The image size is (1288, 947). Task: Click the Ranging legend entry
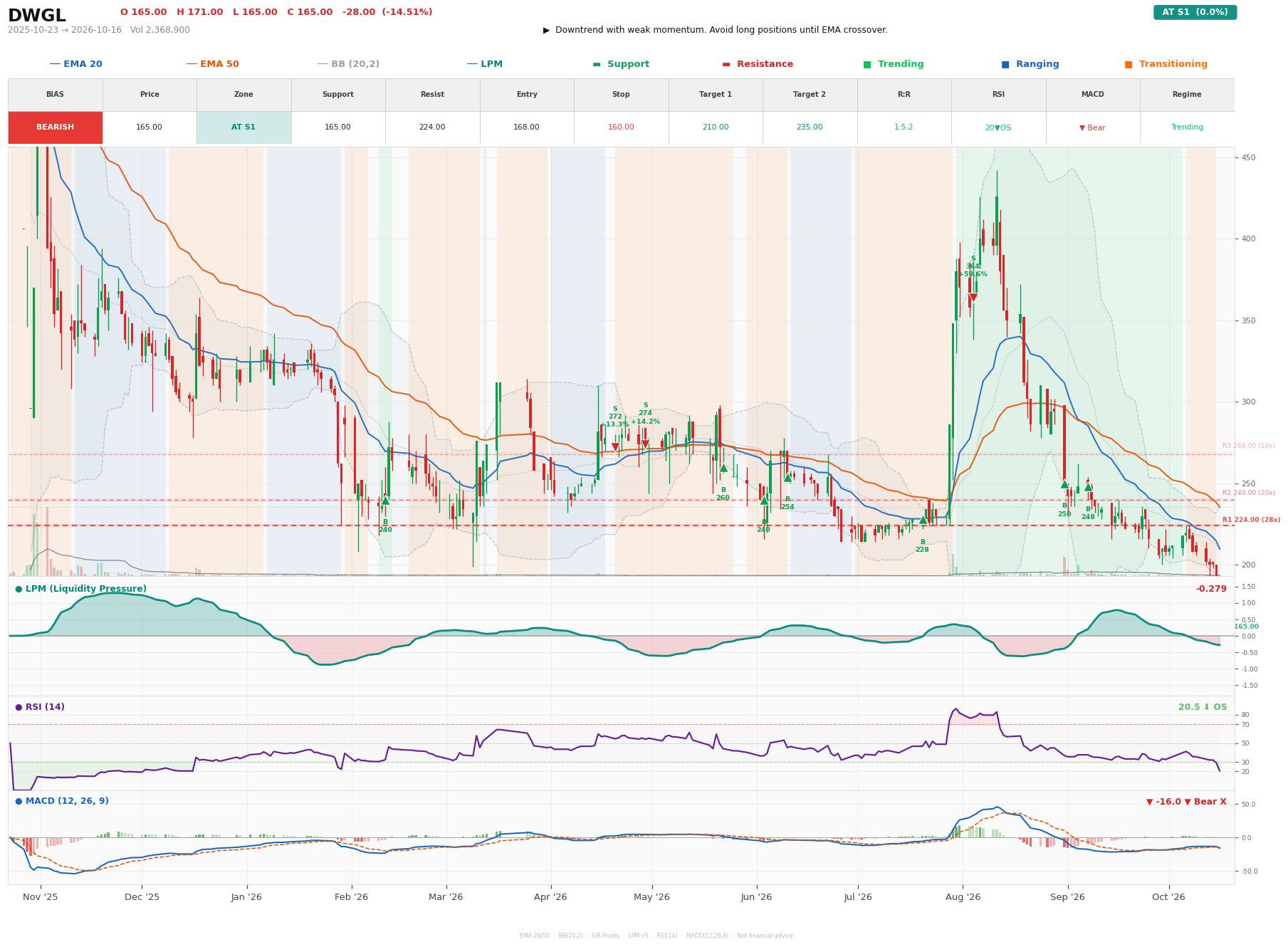coord(1030,64)
